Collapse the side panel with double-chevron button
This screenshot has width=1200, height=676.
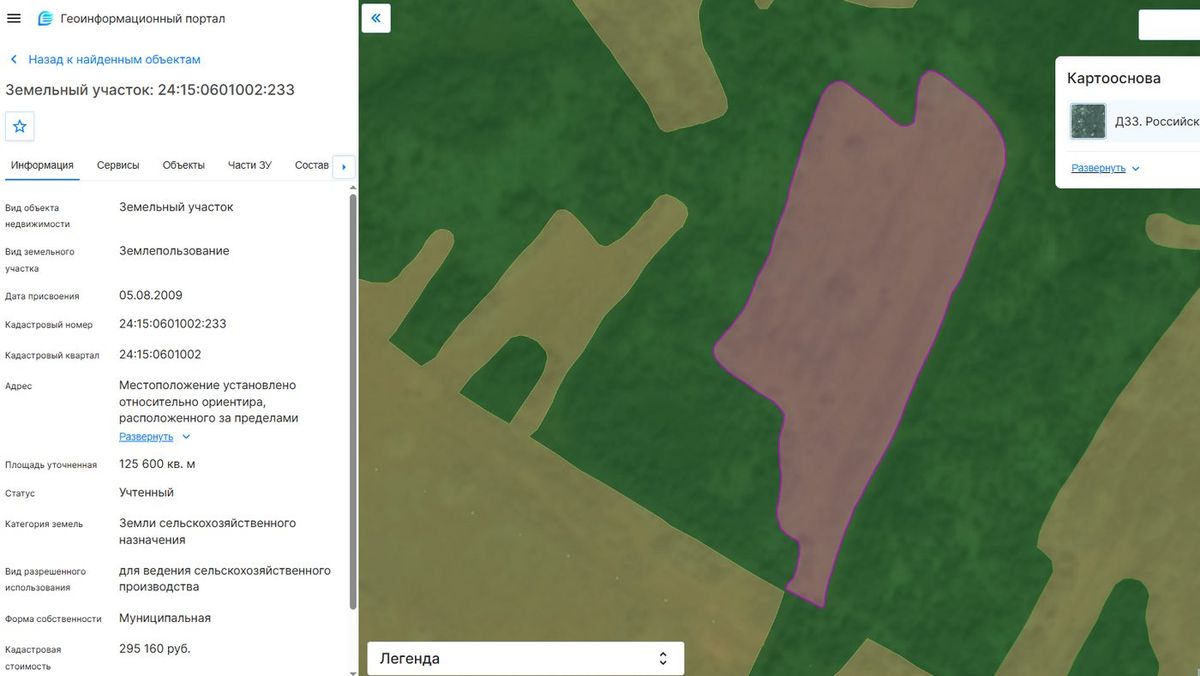[x=376, y=18]
